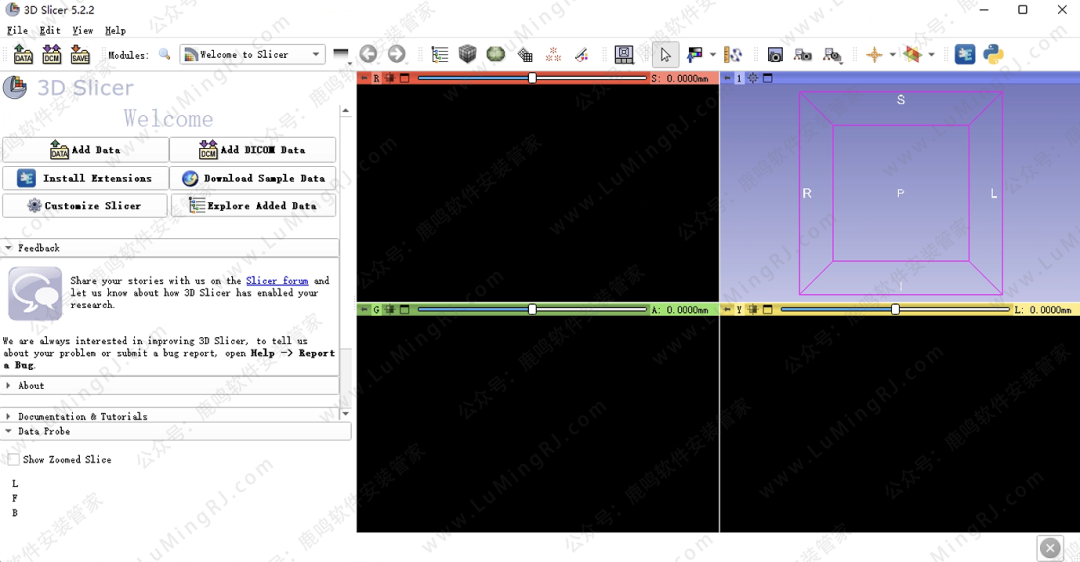
Task: Open the File menu
Action: [x=18, y=30]
